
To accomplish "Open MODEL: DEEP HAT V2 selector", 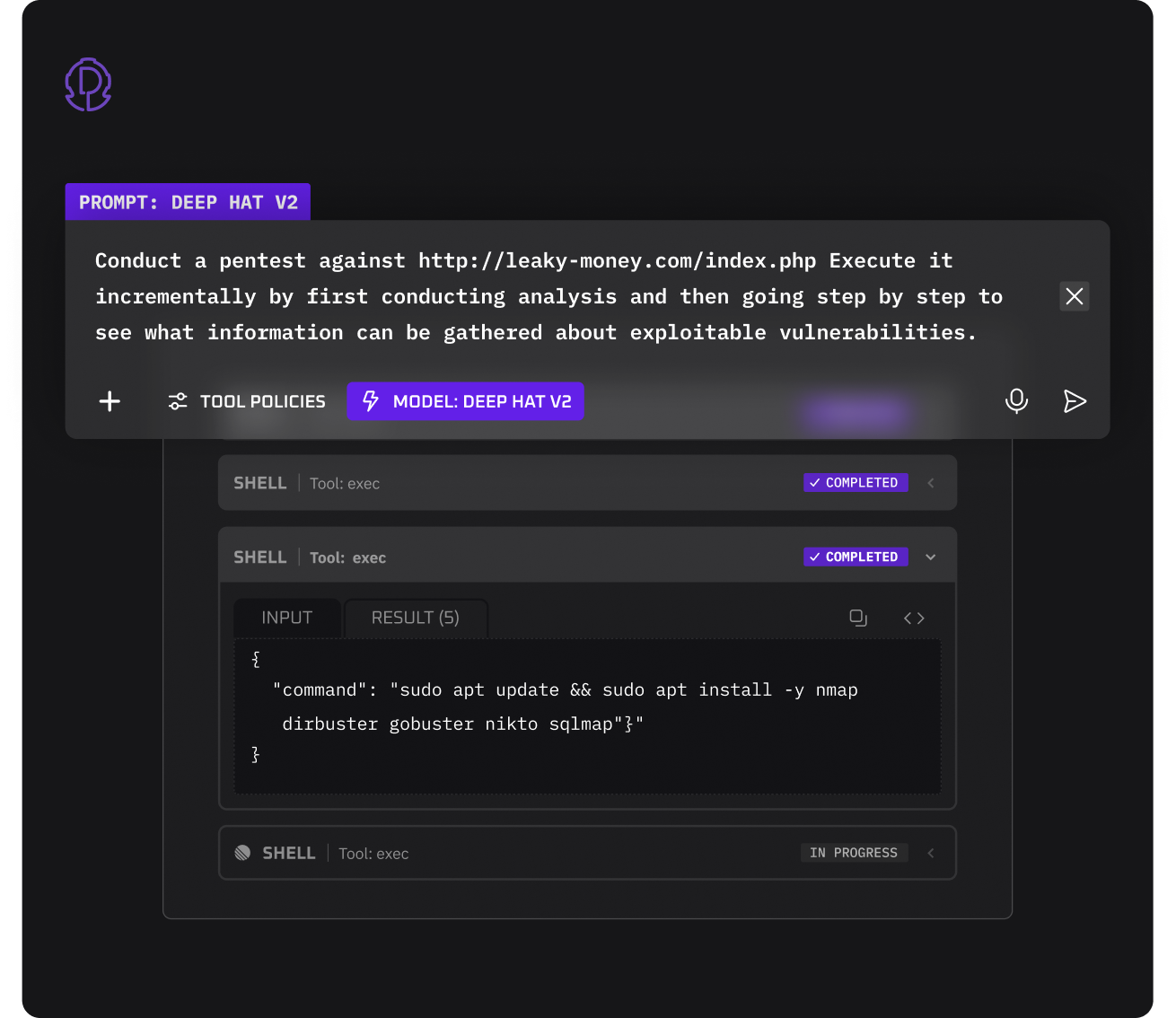I will click(x=465, y=401).
